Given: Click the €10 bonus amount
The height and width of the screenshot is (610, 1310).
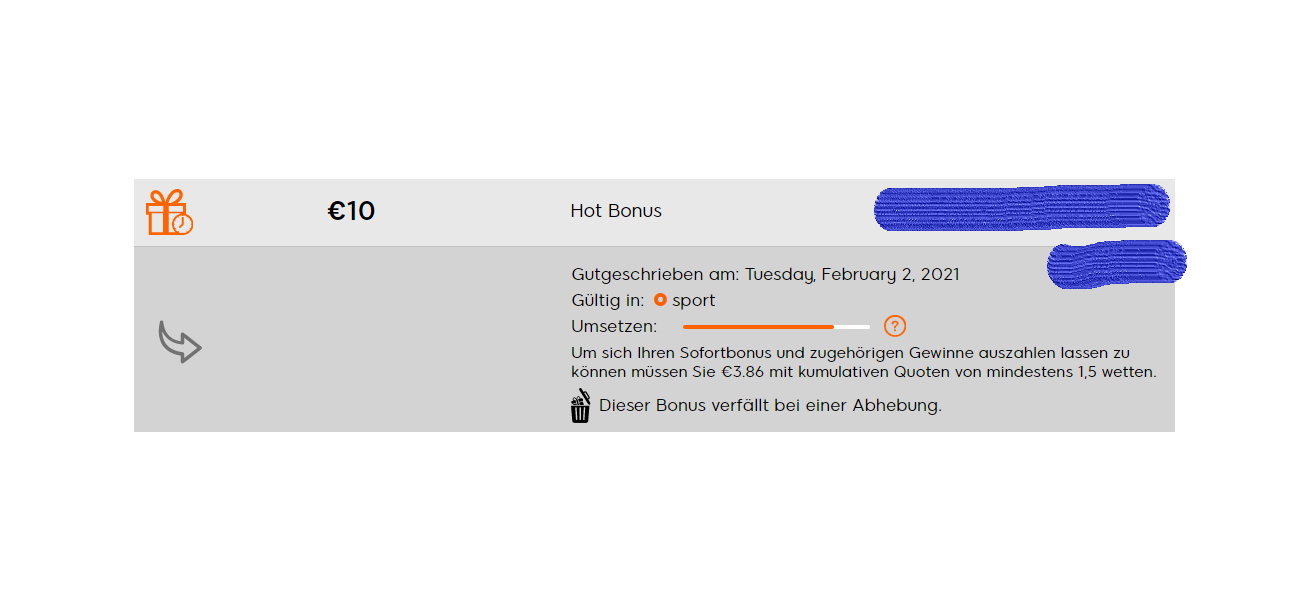Looking at the screenshot, I should [351, 212].
